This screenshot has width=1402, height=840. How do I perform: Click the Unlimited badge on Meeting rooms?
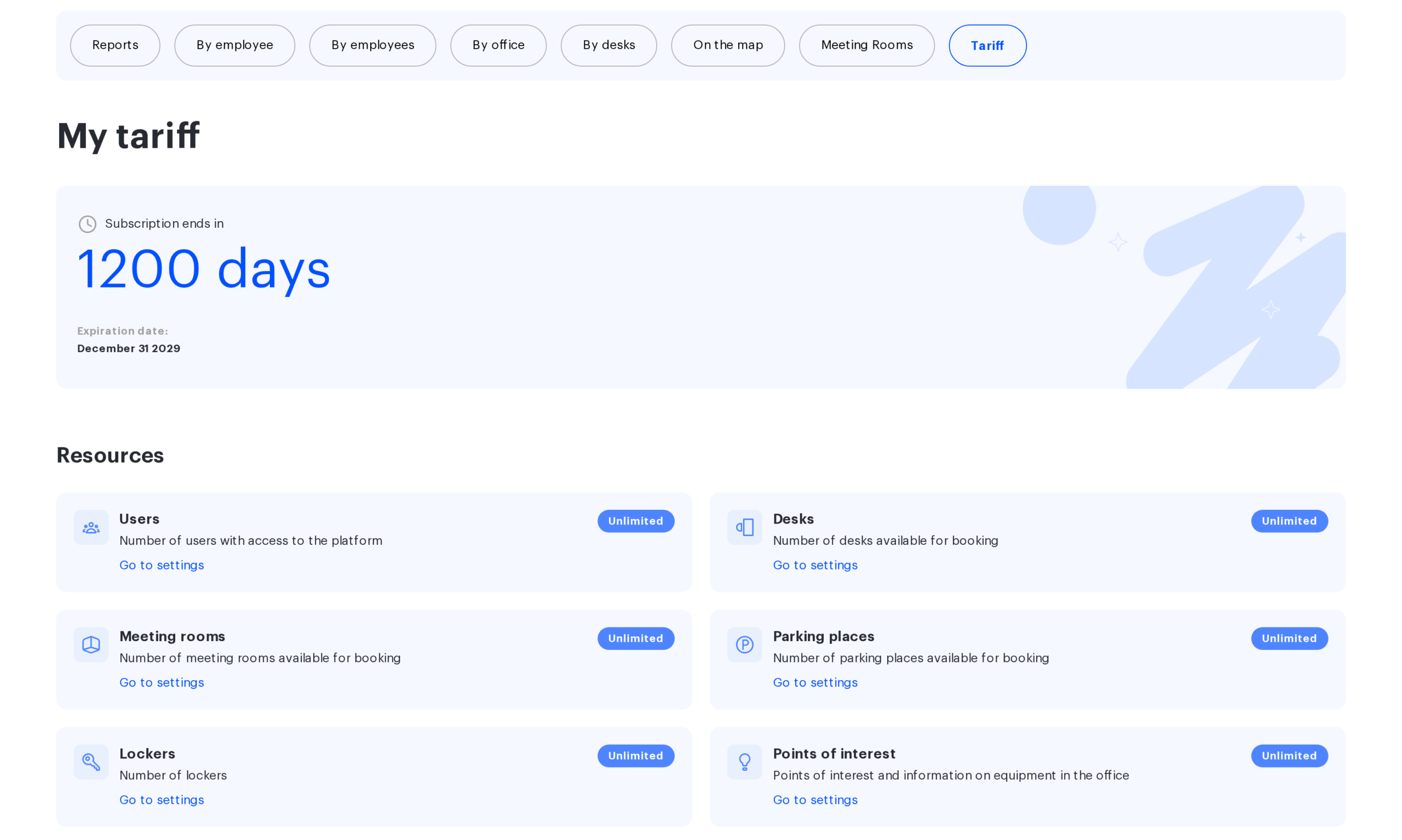[x=636, y=638]
